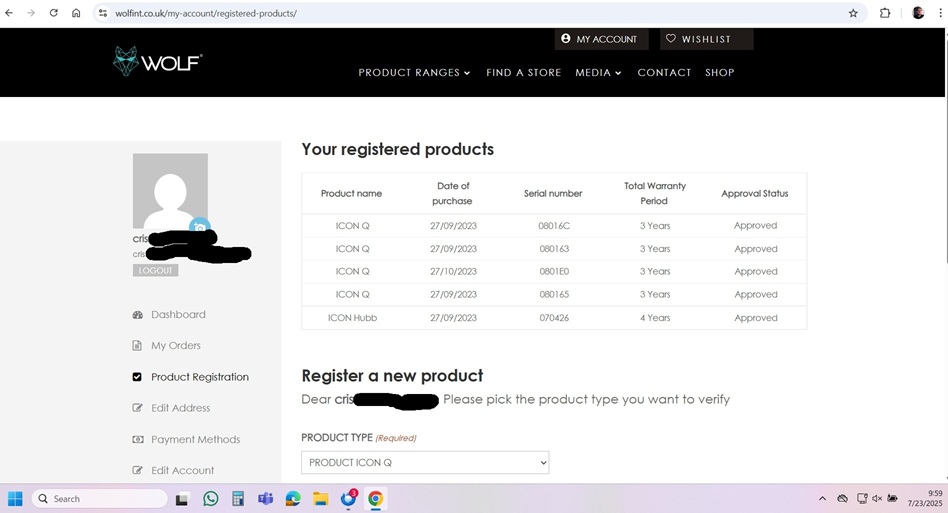Screen dimensions: 948x513
Task: Go to the CONTACT page
Action: tap(664, 73)
